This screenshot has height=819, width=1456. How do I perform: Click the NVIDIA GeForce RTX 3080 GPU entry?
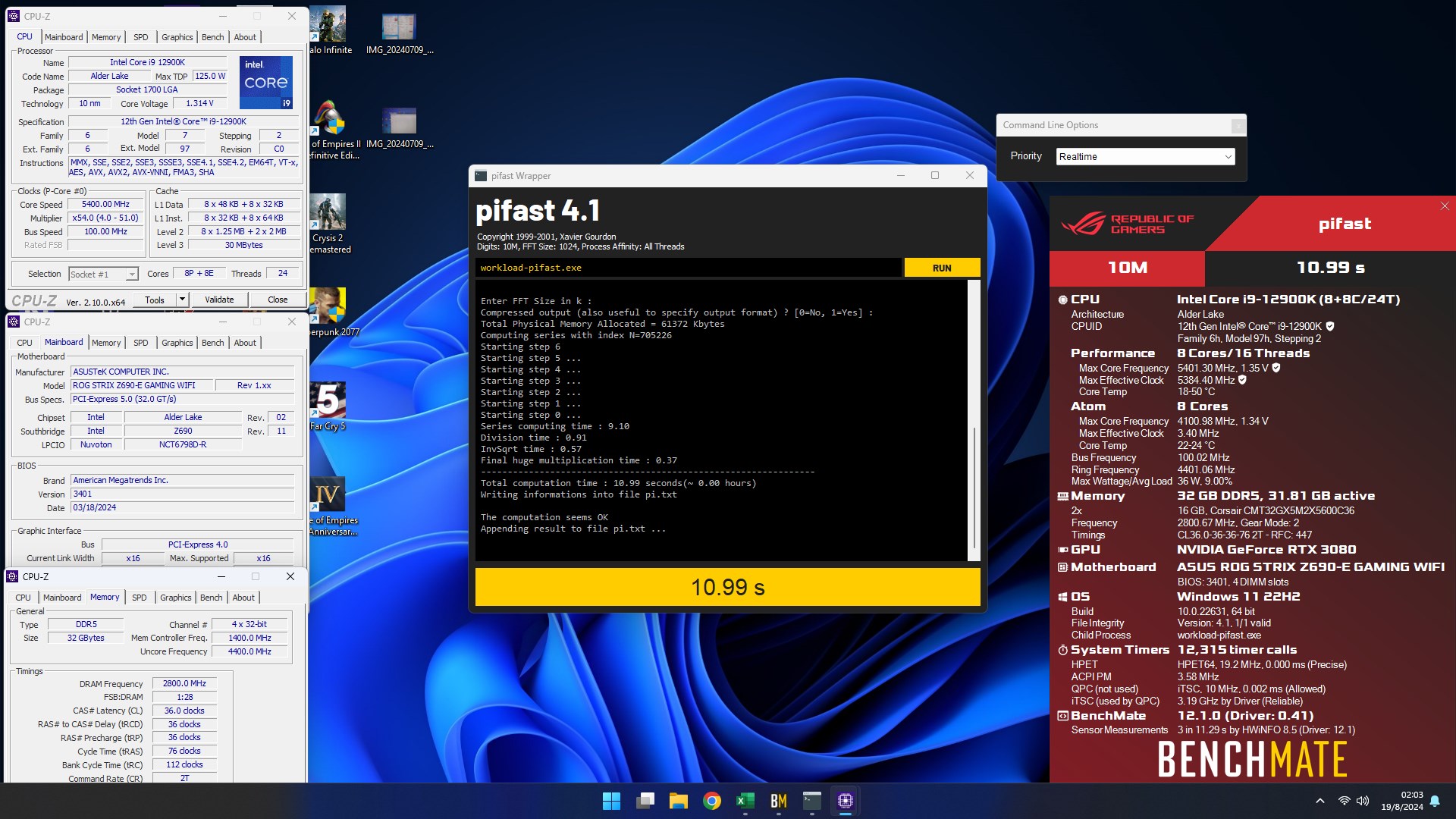1266,550
